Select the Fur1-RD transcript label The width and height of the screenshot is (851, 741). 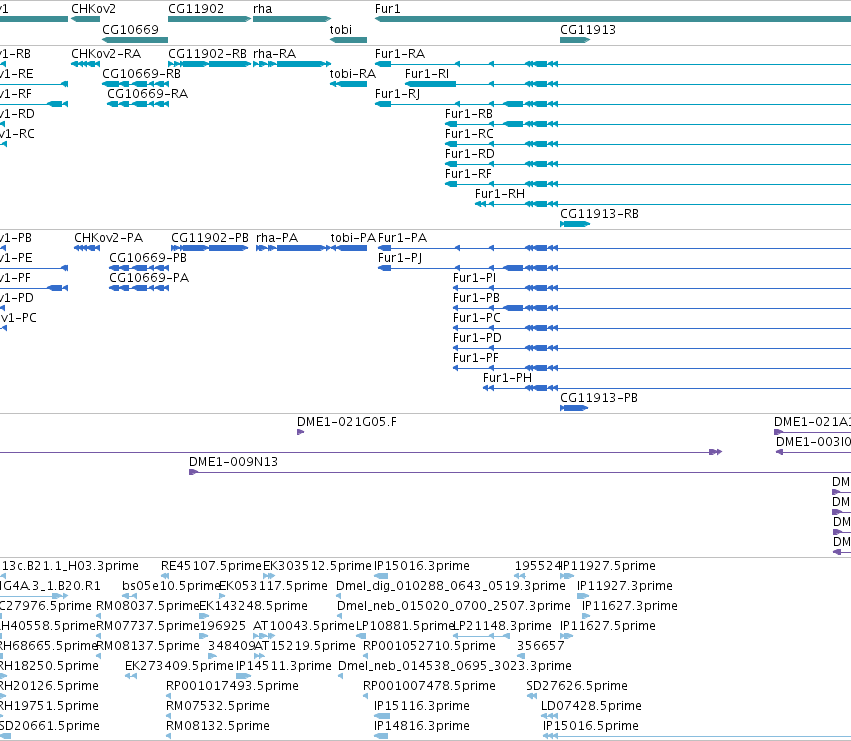pos(470,154)
